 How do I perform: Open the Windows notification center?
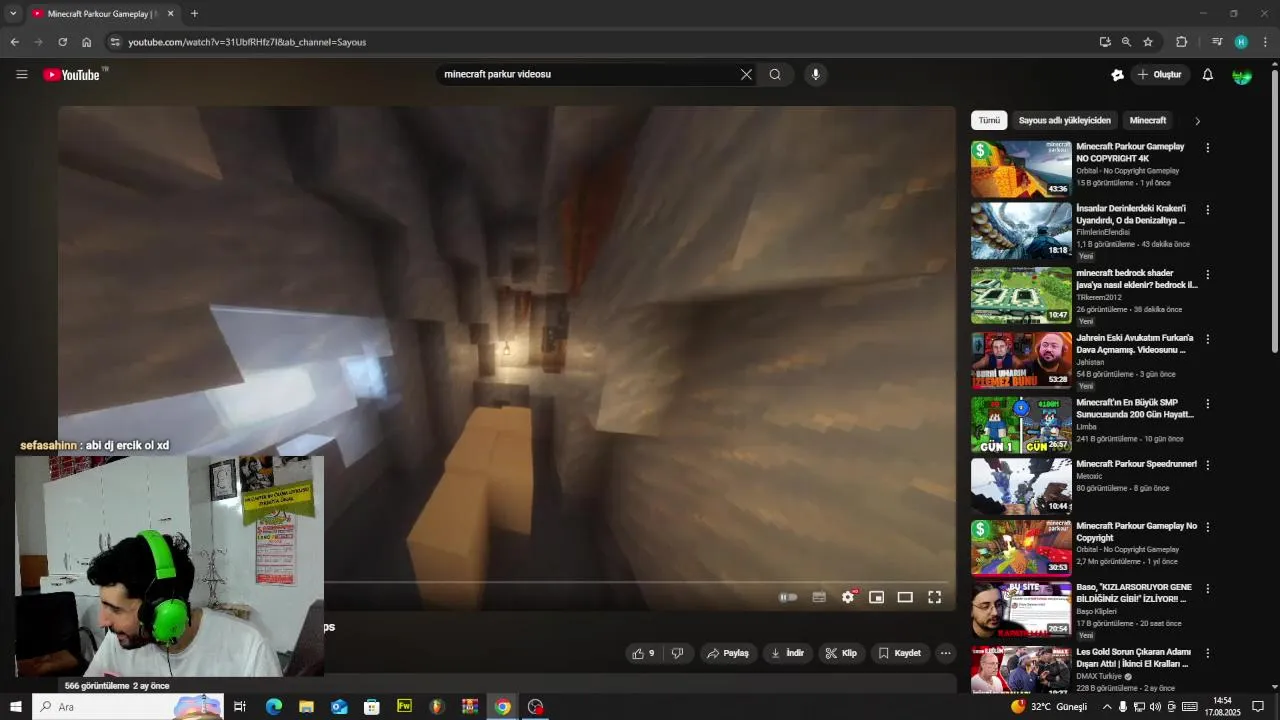pos(1258,707)
